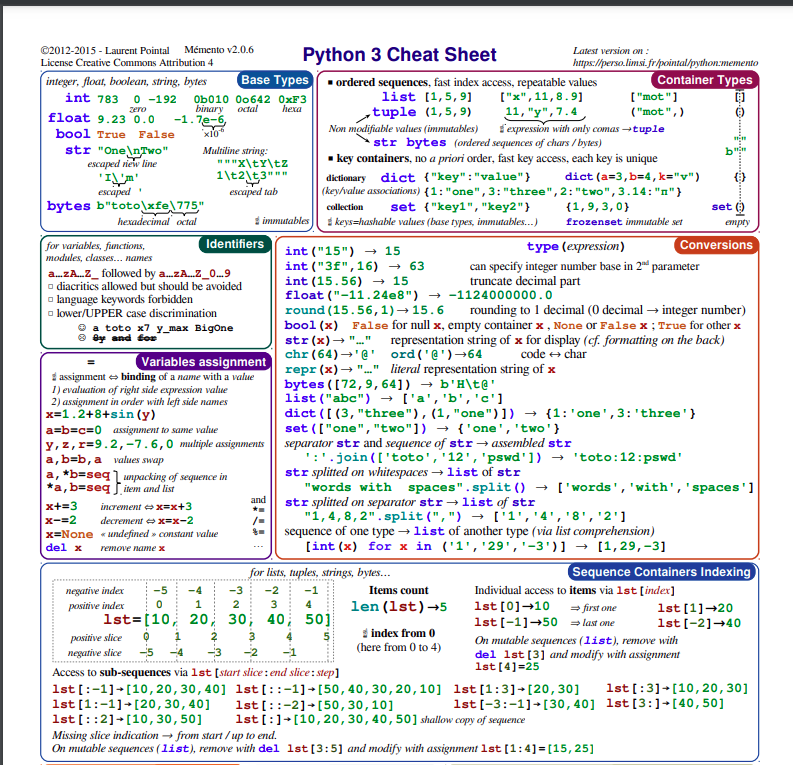Click the "Python 3 Cheat Sheet" title
The width and height of the screenshot is (793, 765).
[400, 55]
